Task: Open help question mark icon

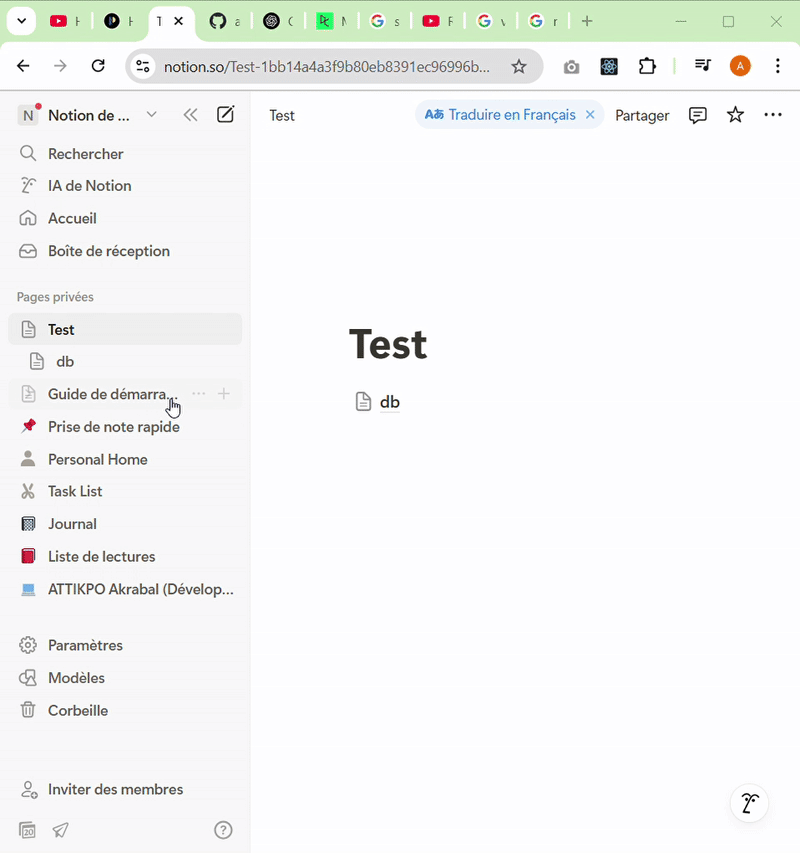Action: point(223,830)
